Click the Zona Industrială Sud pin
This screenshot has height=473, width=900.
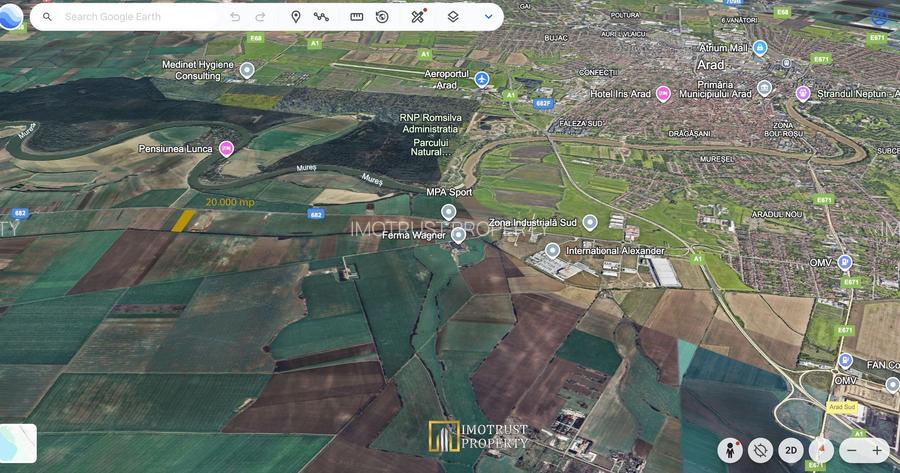(x=589, y=222)
